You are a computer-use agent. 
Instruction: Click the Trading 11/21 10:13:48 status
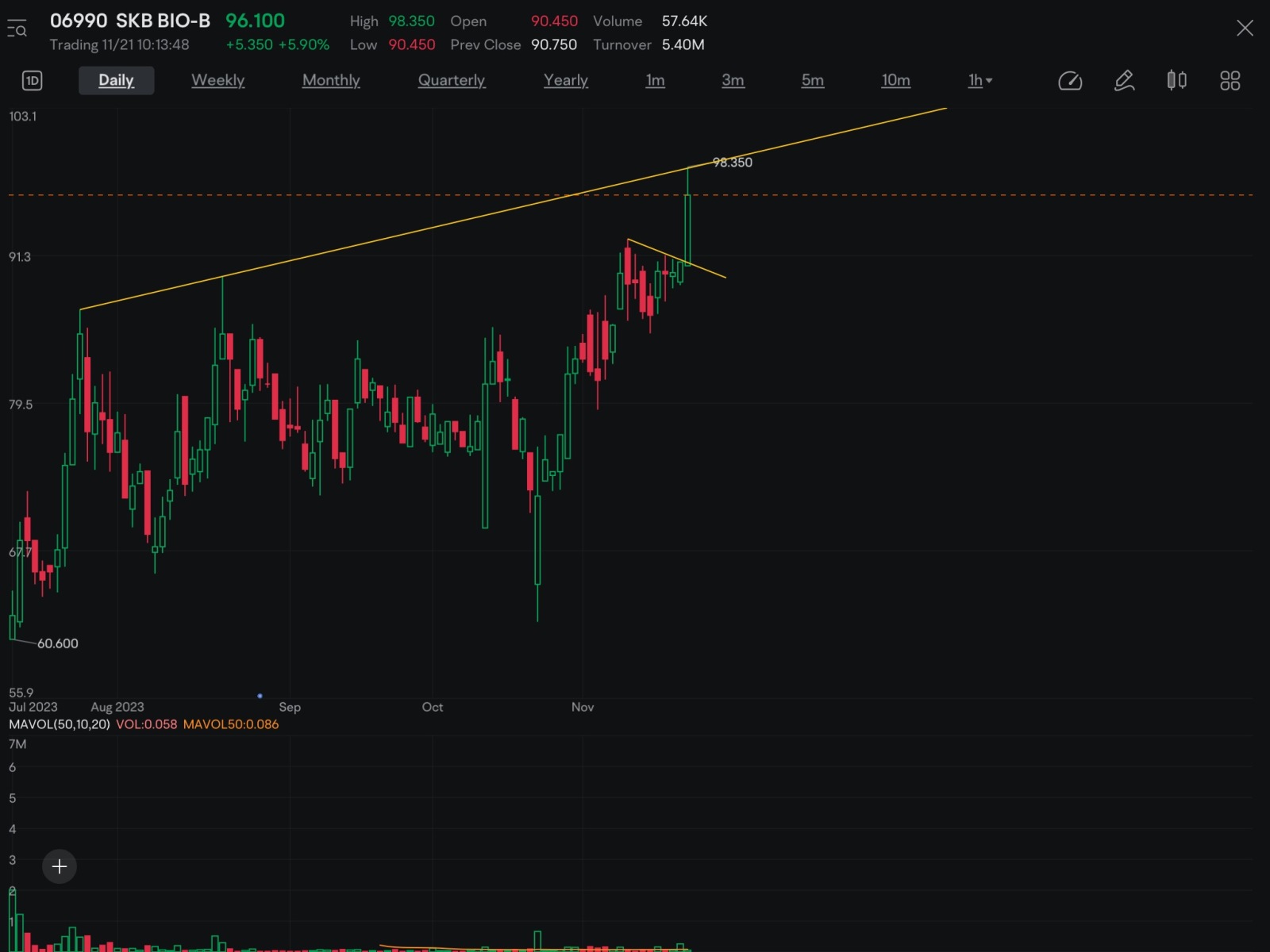point(119,45)
